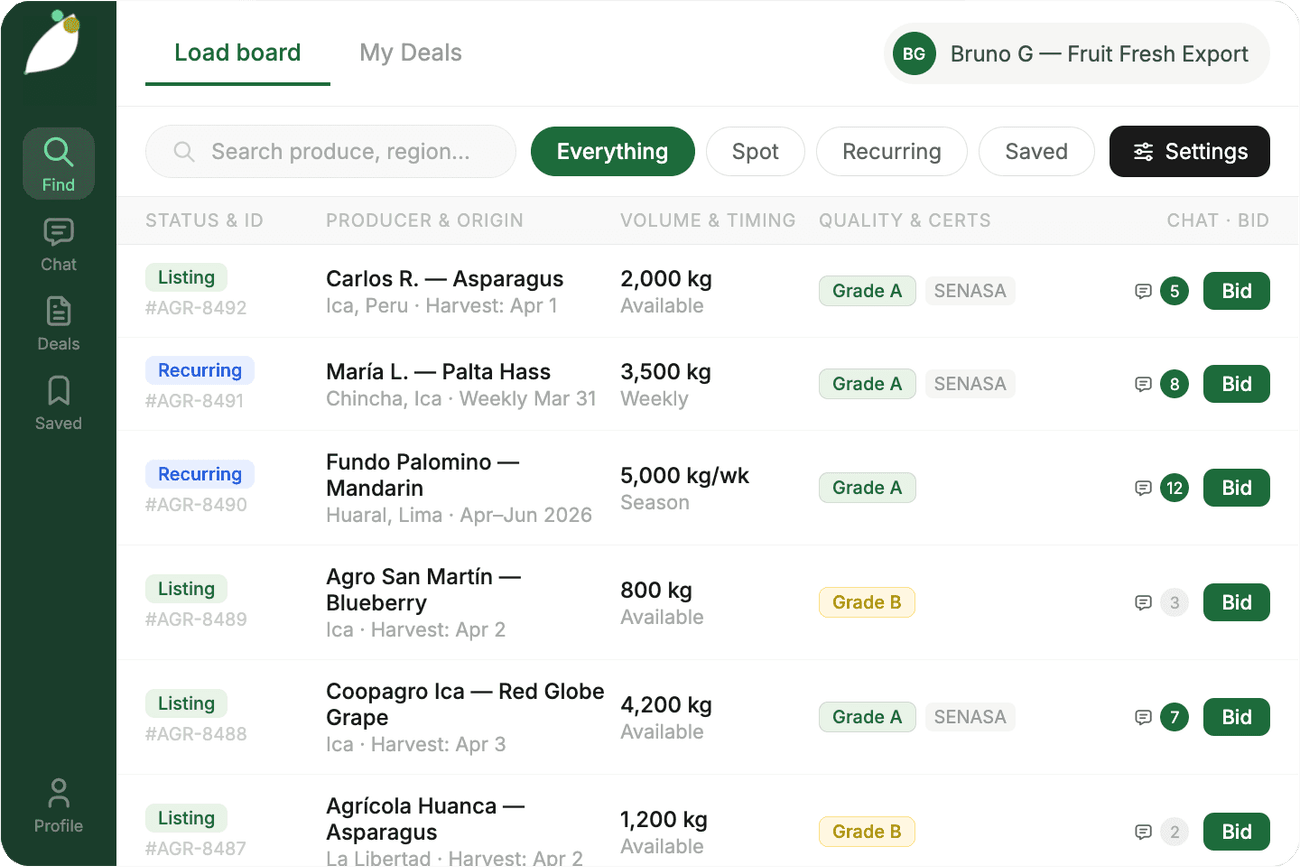Viewport: 1300px width, 867px height.
Task: Bid on Coopagro Ica Red Globe Grape
Action: (1236, 717)
